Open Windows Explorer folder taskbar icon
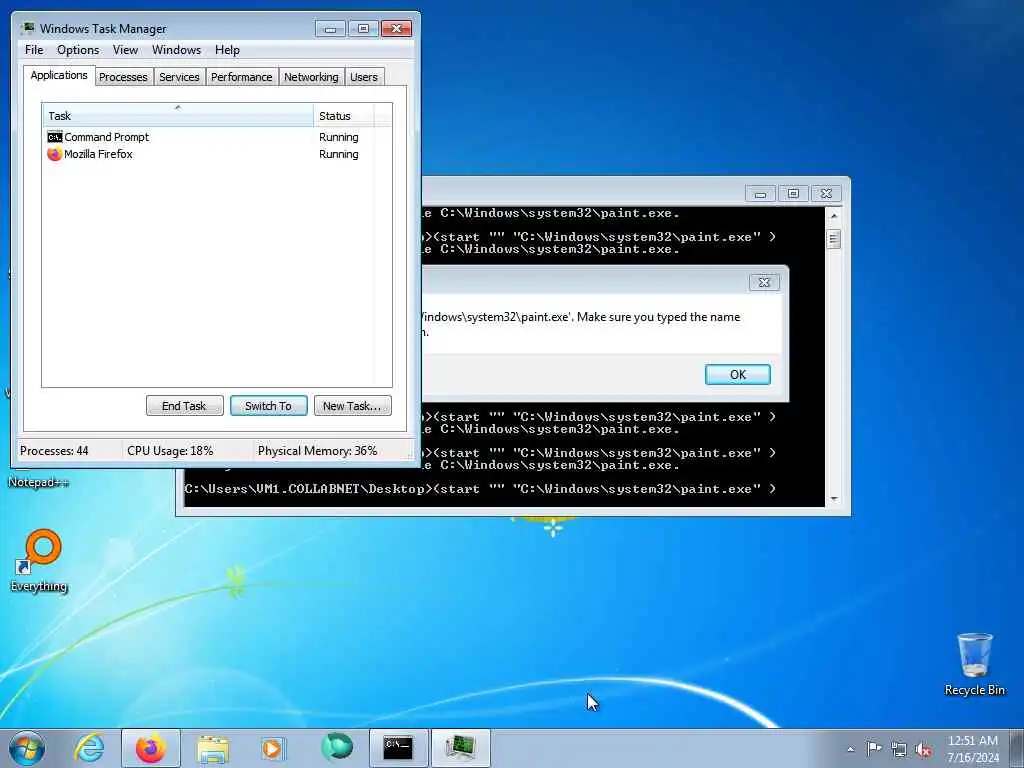1024x768 pixels. click(213, 748)
